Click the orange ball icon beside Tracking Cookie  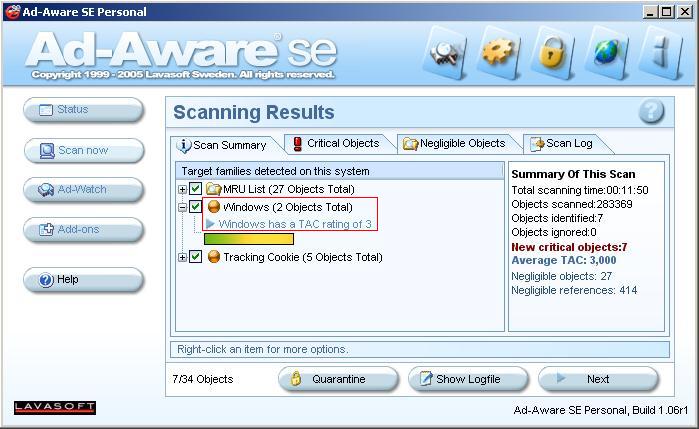214,257
